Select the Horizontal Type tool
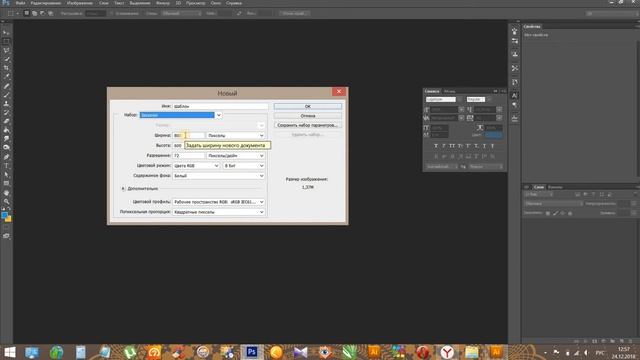 (x=6, y=166)
